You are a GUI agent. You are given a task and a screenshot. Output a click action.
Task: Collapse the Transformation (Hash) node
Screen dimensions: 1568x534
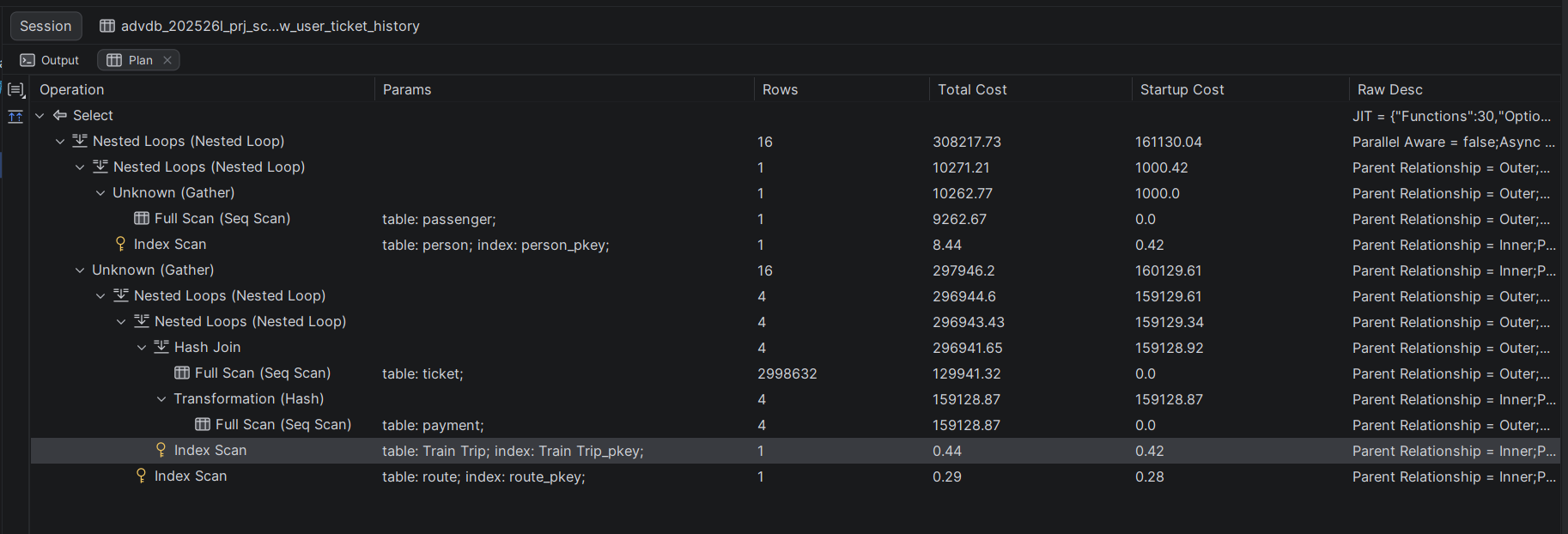161,398
